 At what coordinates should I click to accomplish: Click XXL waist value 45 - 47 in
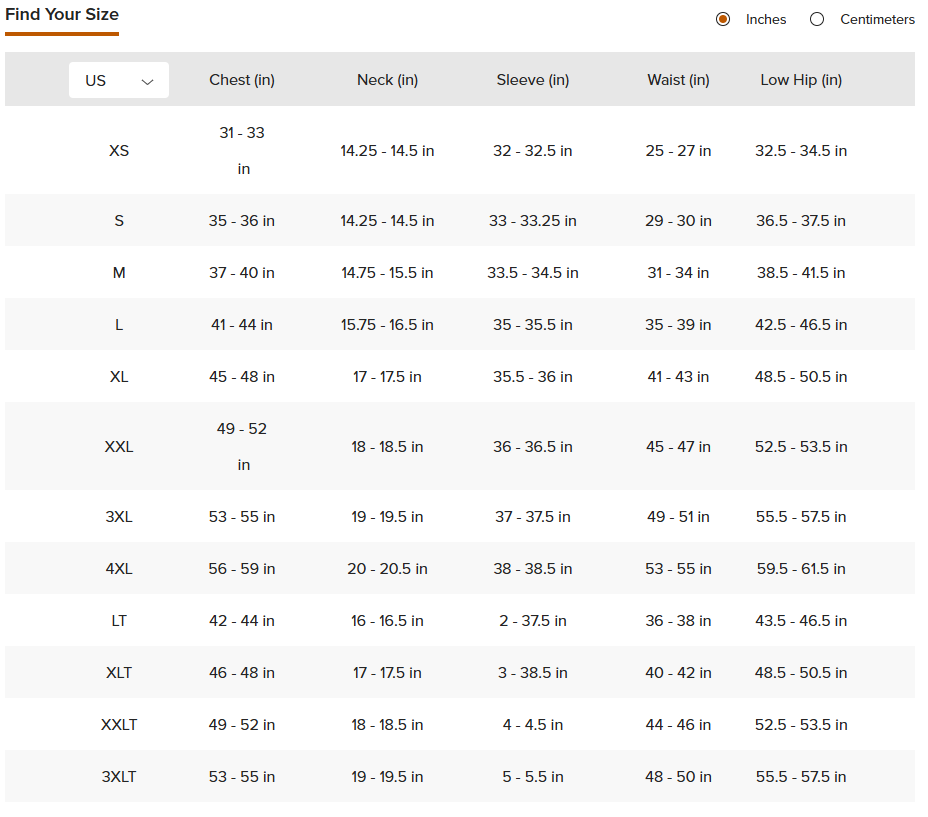pos(678,447)
